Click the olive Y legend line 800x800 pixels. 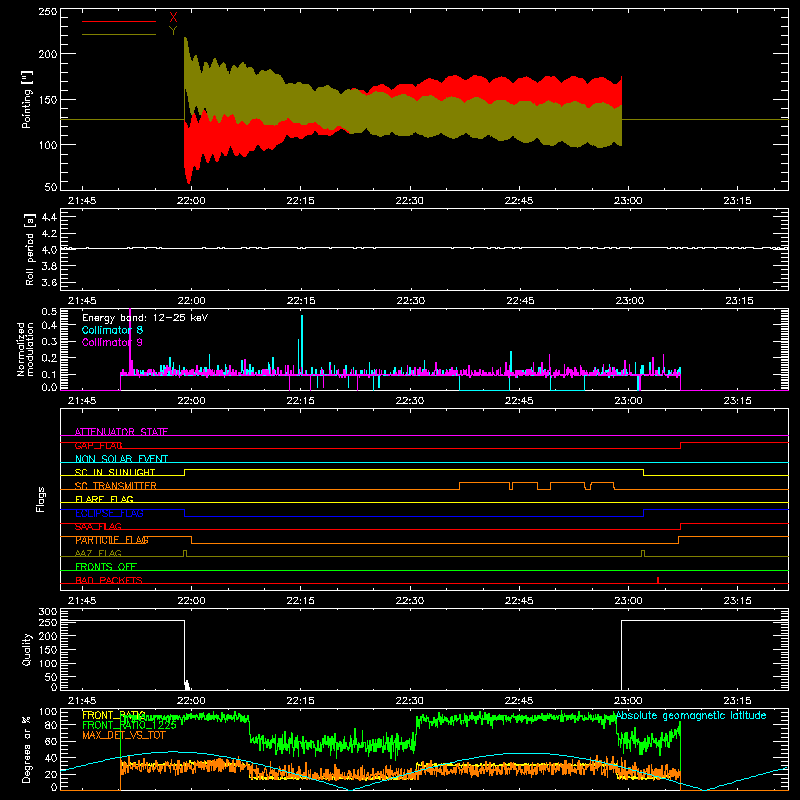[x=119, y=35]
